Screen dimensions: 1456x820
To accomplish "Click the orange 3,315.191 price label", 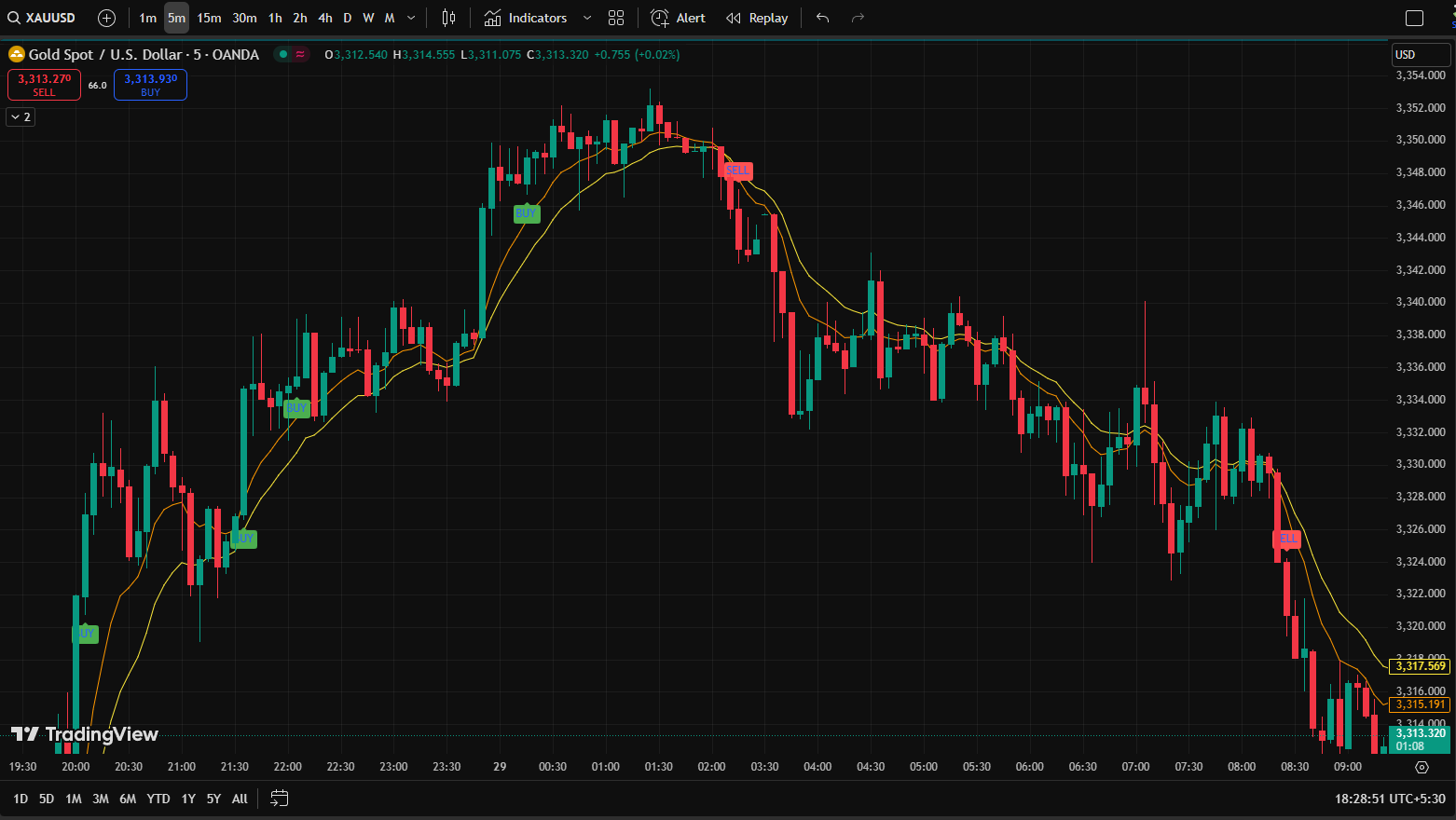I will coord(1421,704).
